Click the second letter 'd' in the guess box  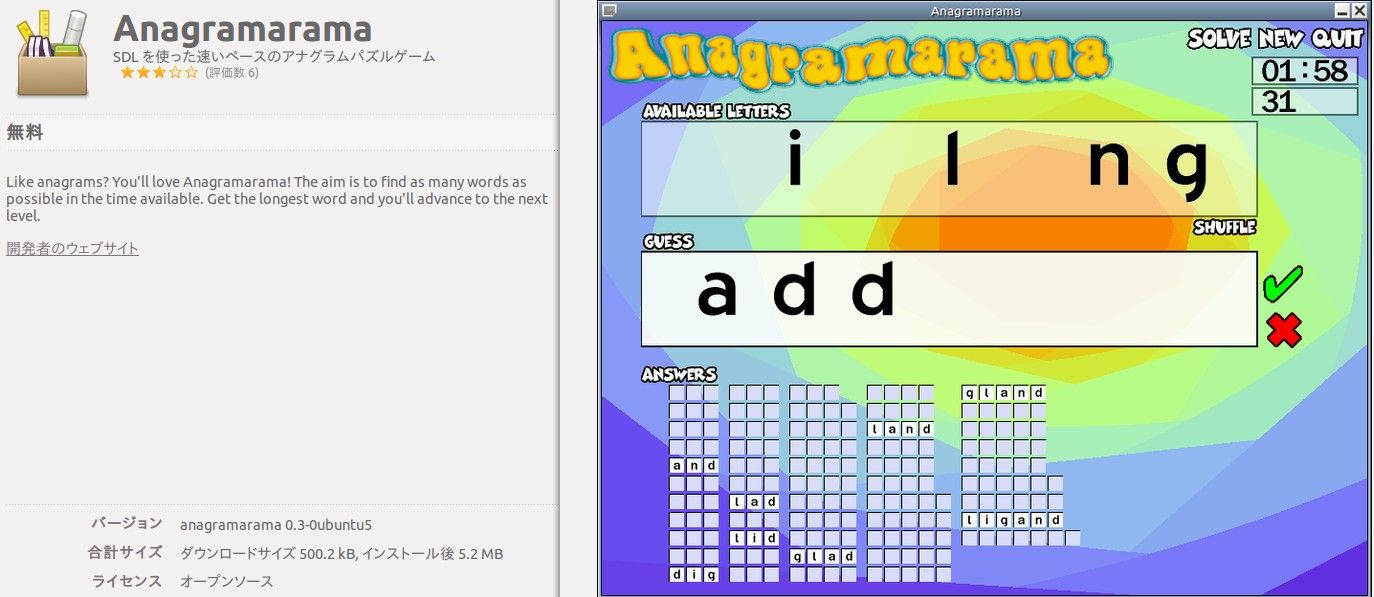pos(795,289)
